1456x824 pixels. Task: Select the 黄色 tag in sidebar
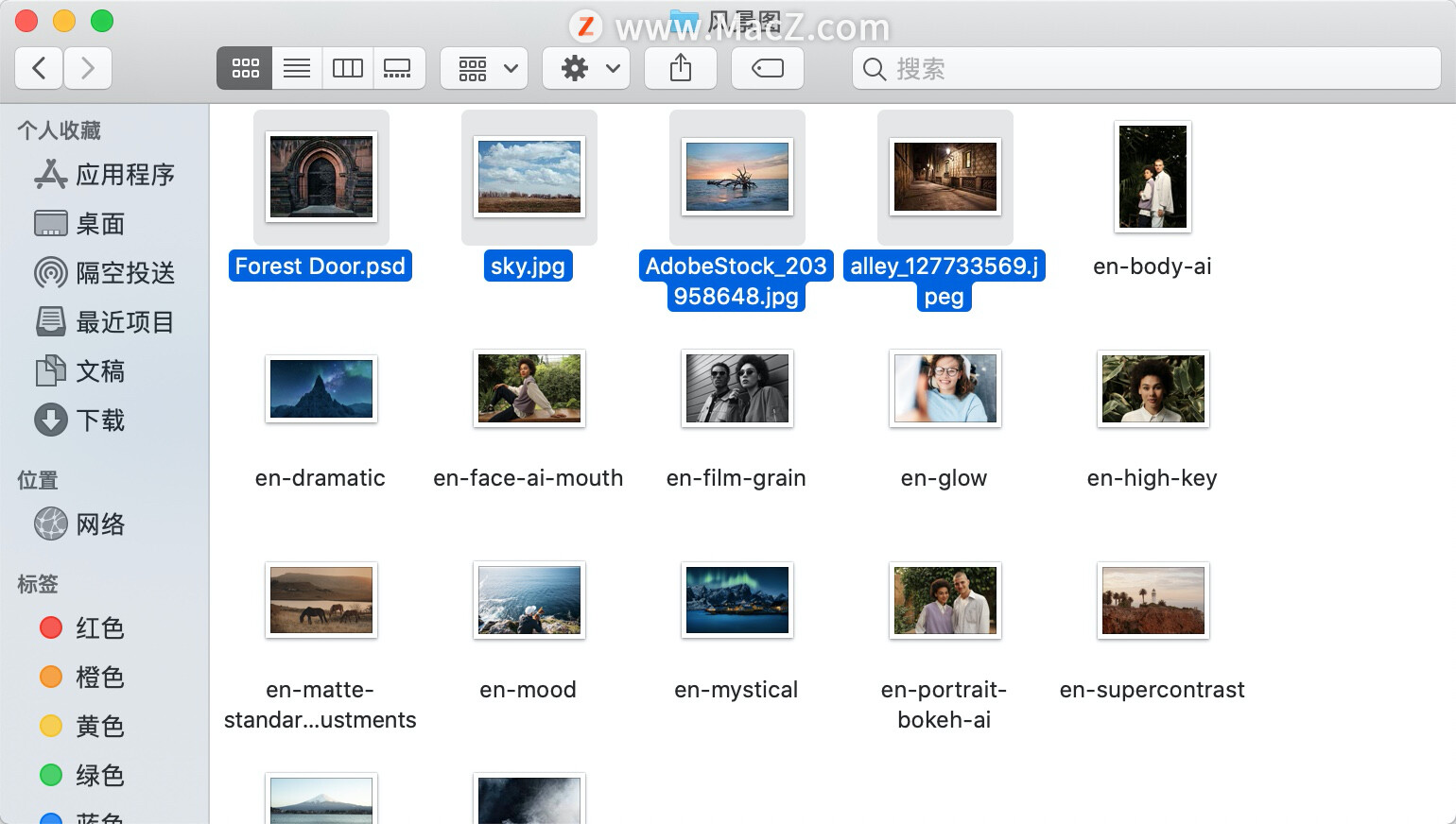tap(82, 727)
